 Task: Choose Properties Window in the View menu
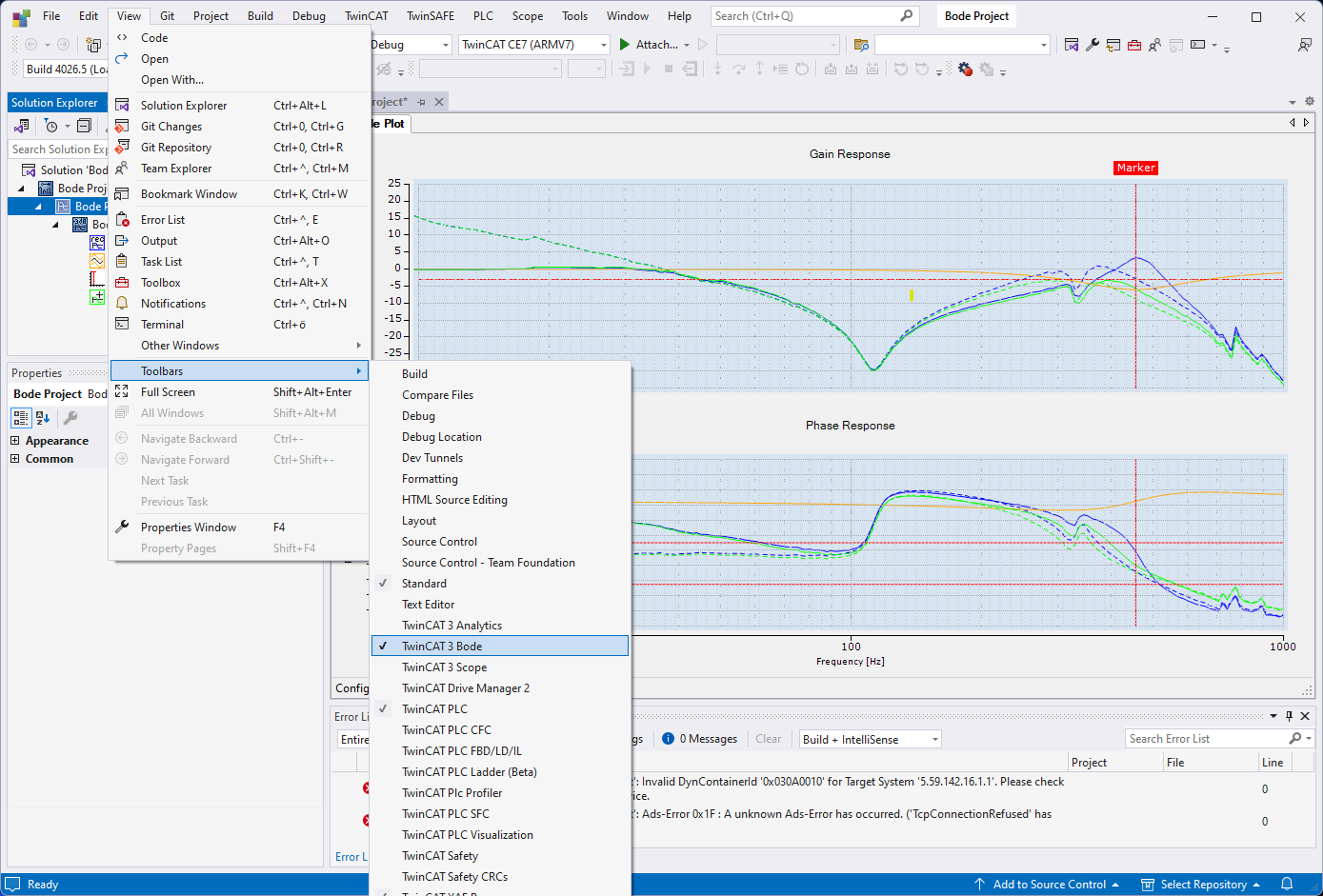click(240, 527)
